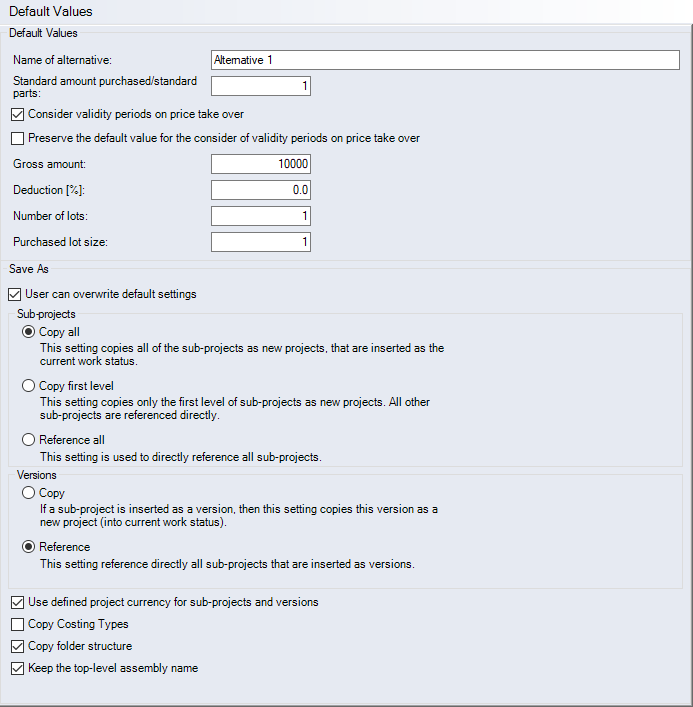Click the Number of lots field
Screen dimensions: 693x707
click(x=260, y=216)
